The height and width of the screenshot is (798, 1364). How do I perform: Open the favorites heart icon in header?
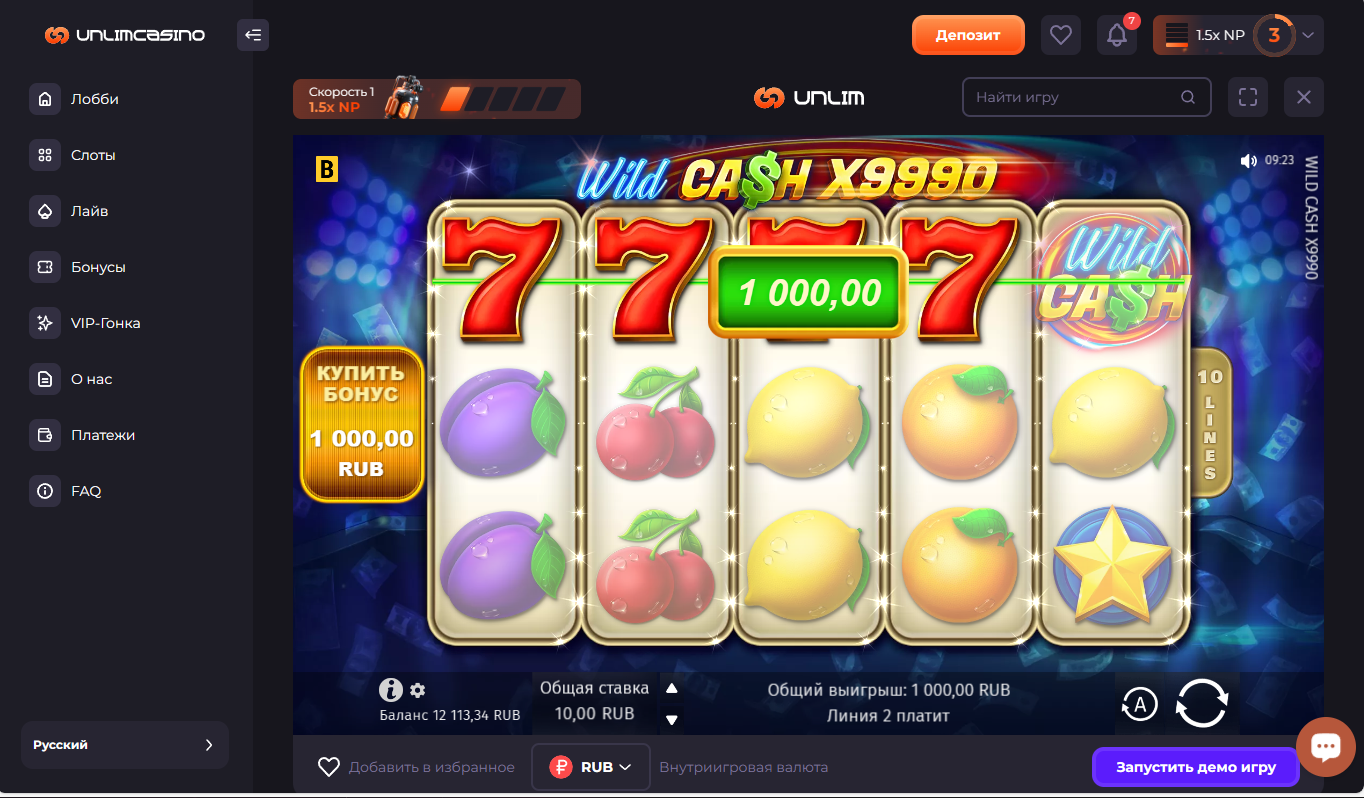click(1061, 36)
